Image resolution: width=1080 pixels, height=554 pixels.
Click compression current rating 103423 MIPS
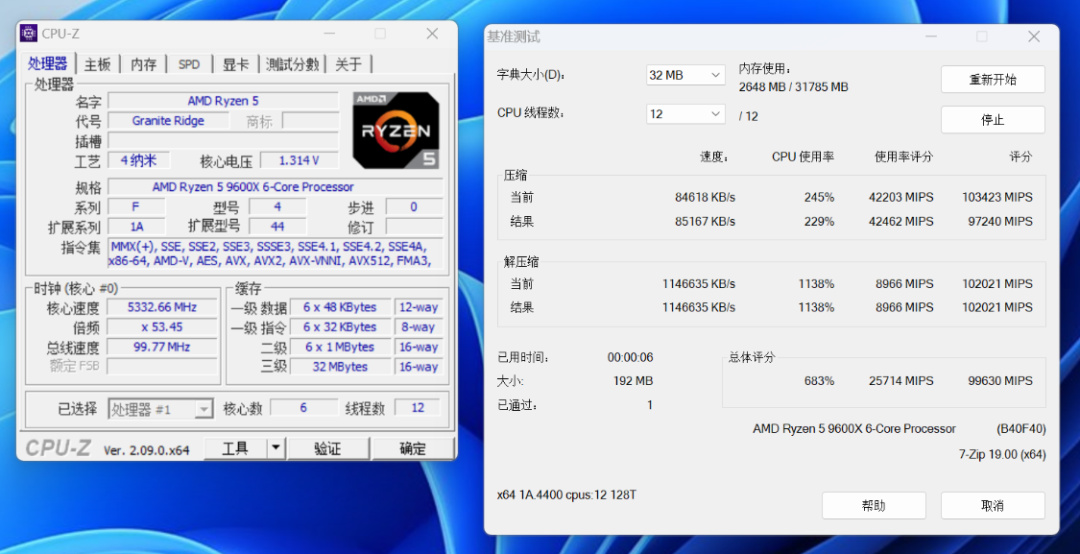[x=997, y=197]
